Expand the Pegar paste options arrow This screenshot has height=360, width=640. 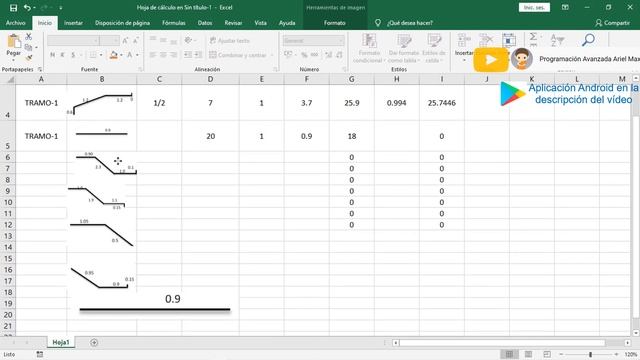click(x=13, y=60)
